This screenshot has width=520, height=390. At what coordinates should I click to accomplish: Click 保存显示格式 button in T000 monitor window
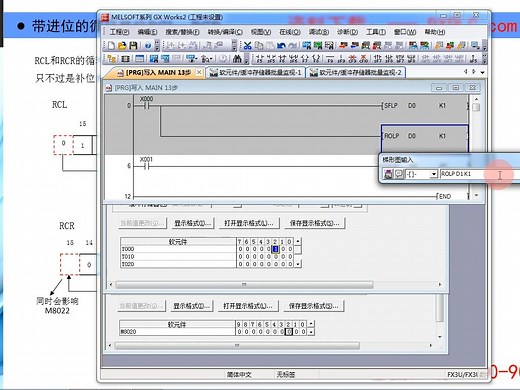[314, 223]
